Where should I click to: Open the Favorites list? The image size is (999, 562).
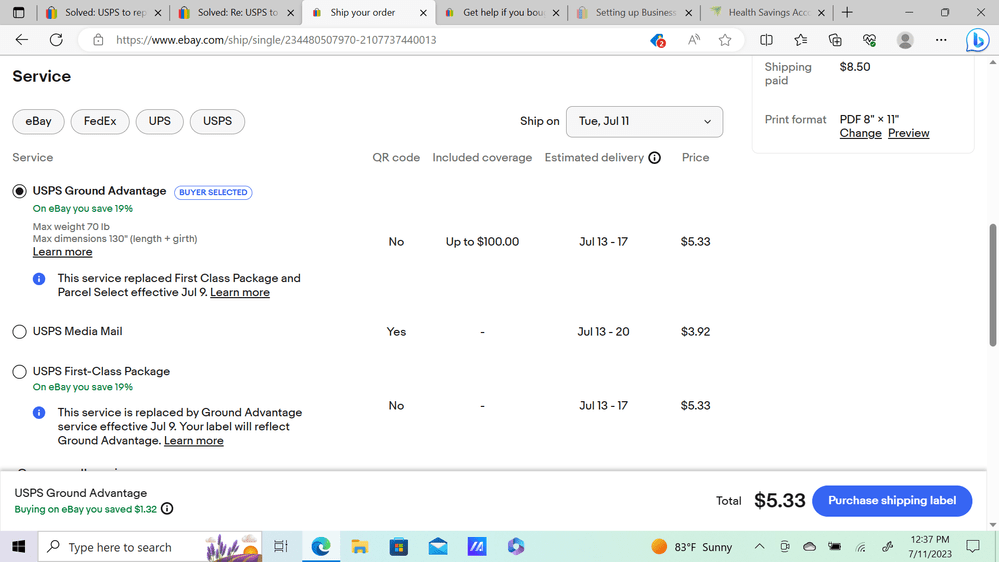click(801, 40)
